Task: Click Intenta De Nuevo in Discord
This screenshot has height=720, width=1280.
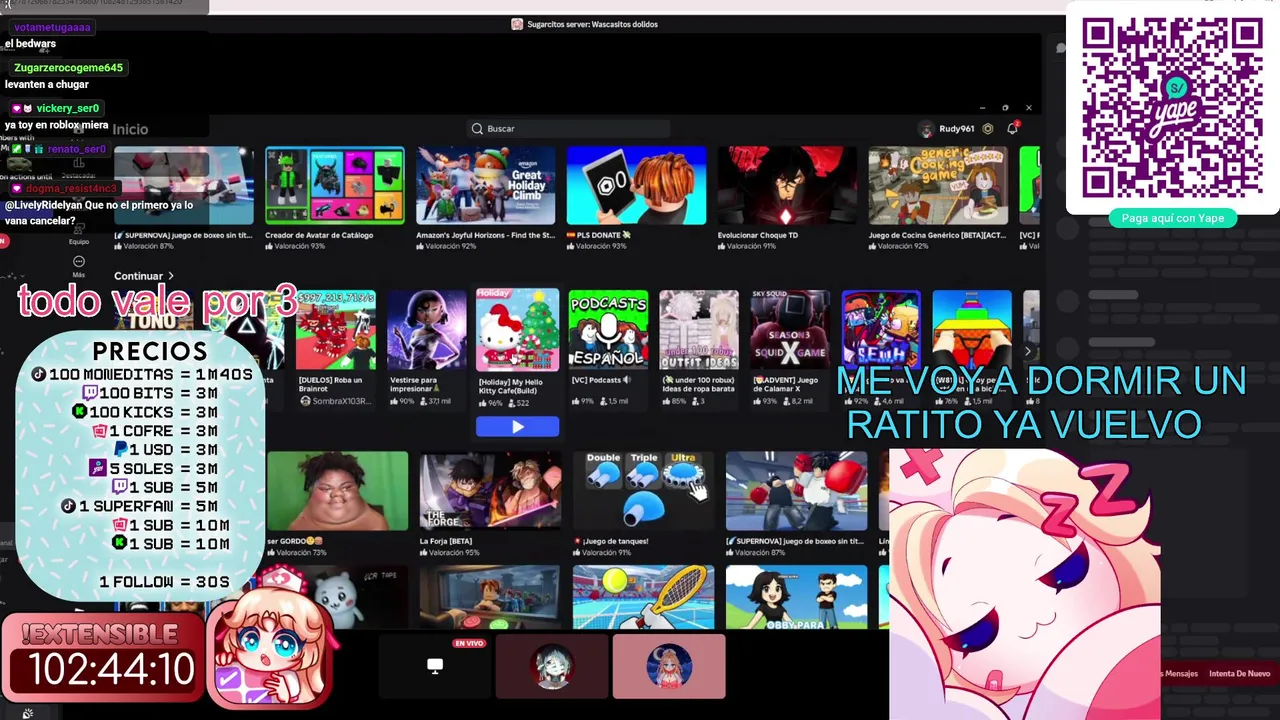Action: [1239, 674]
